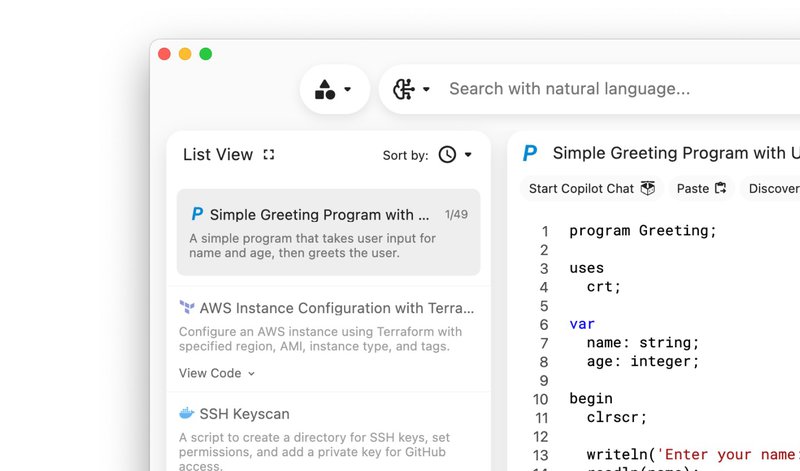Click the Paste button
This screenshot has width=800, height=471.
(x=702, y=188)
